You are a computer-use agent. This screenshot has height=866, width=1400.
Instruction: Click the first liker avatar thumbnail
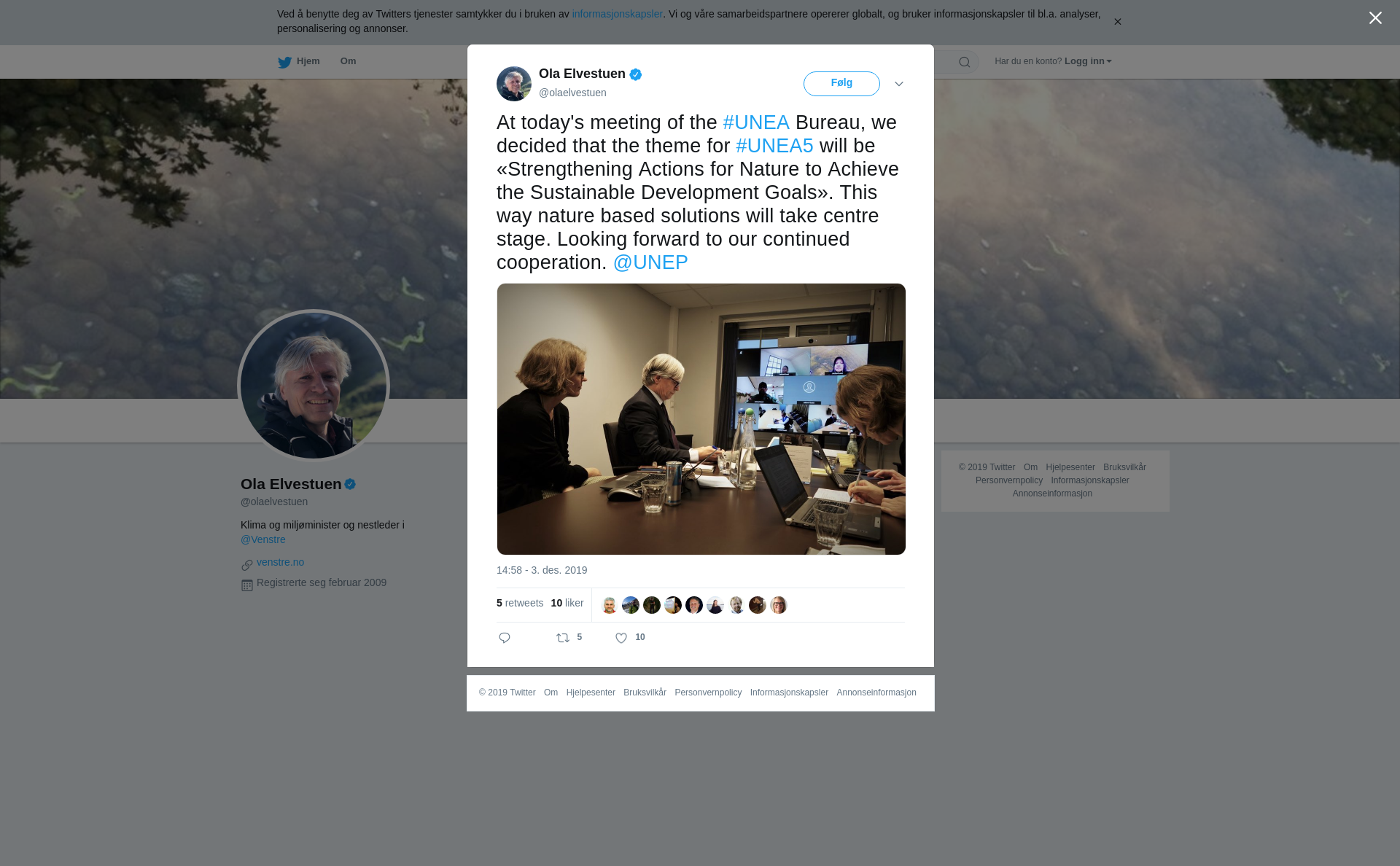pyautogui.click(x=610, y=605)
